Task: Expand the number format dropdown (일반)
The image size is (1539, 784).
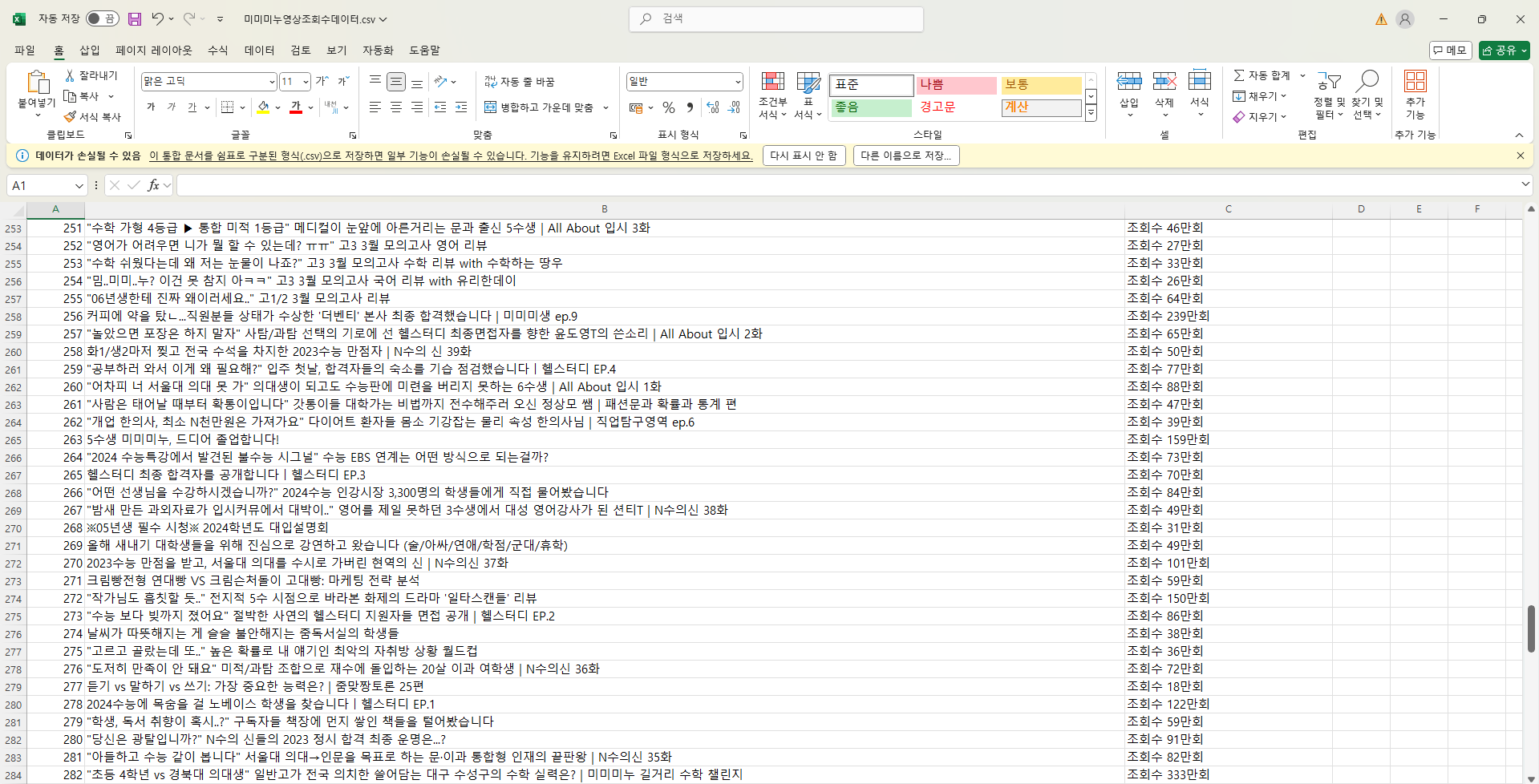Action: 737,82
